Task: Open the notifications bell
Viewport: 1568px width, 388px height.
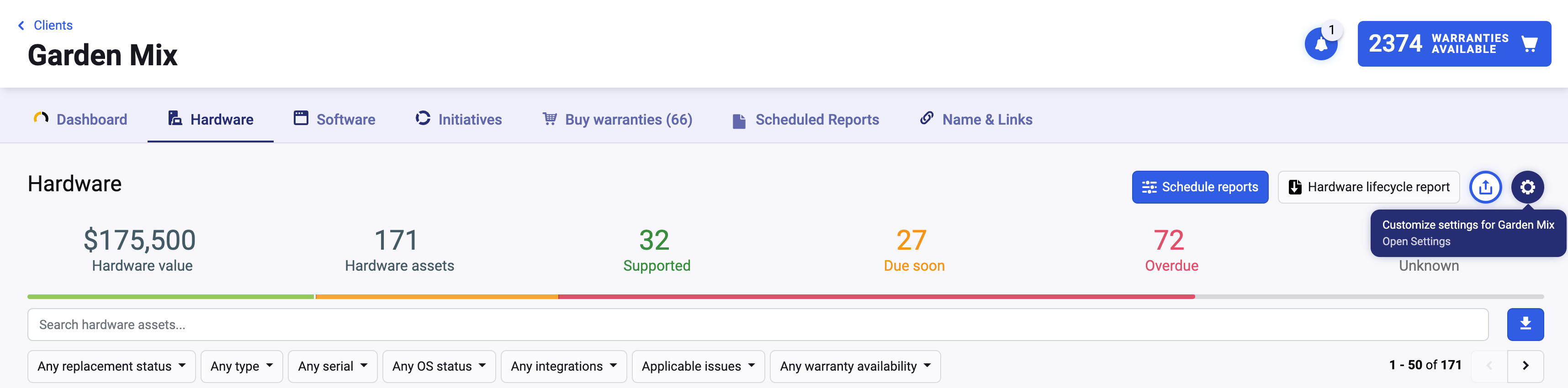Action: tap(1320, 44)
